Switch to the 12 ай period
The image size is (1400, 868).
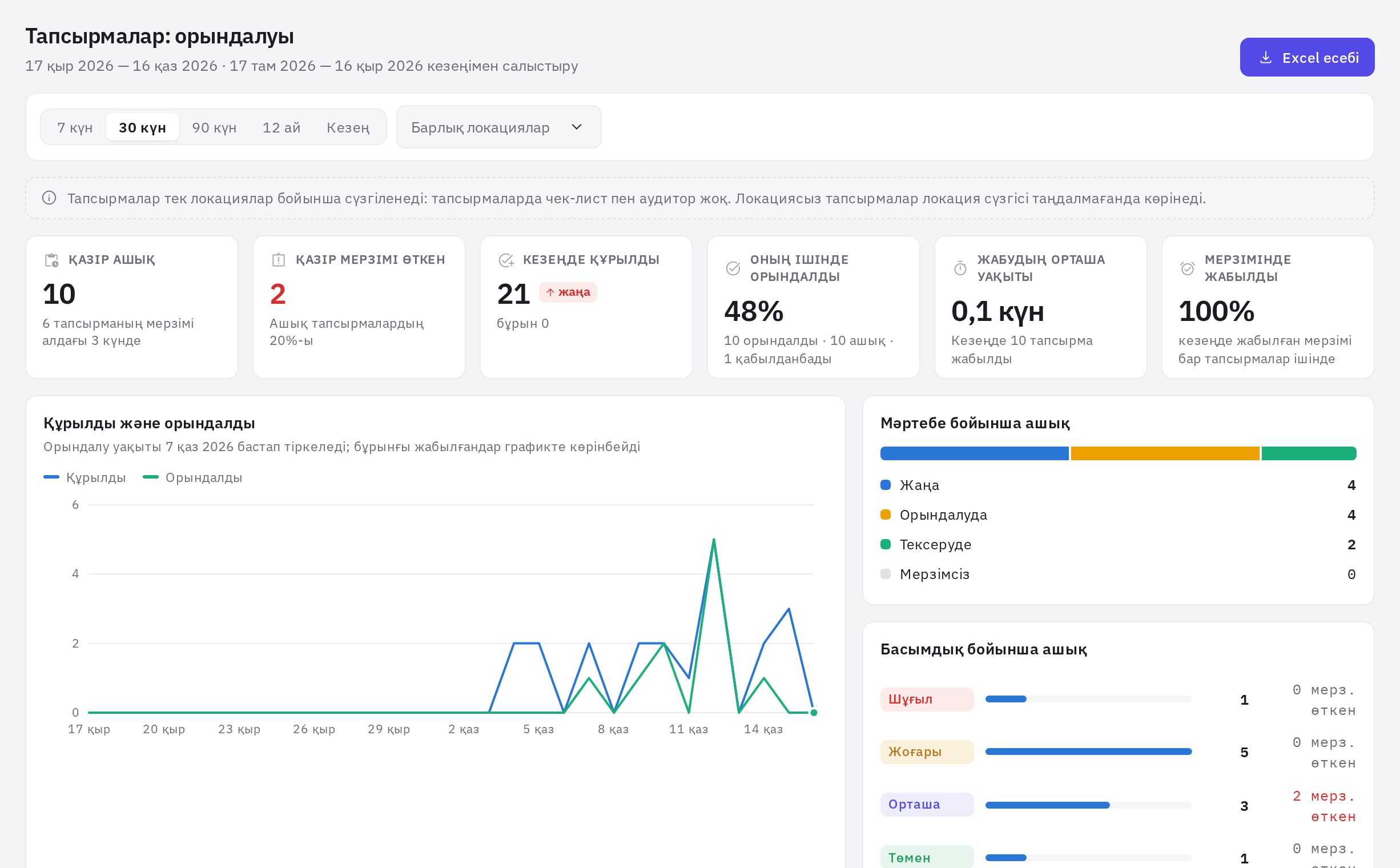click(281, 127)
